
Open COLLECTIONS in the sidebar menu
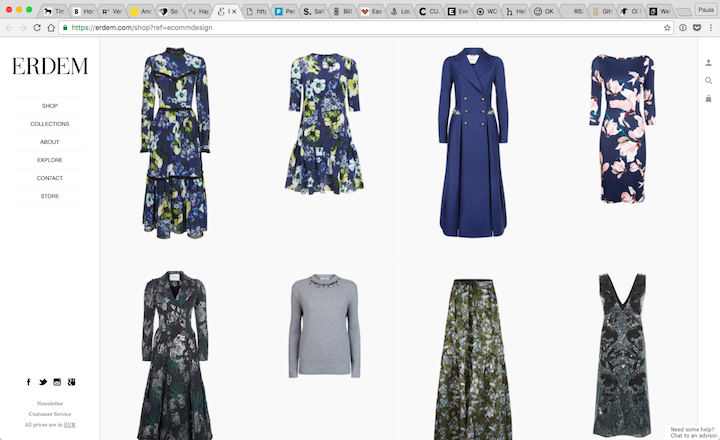coord(50,124)
